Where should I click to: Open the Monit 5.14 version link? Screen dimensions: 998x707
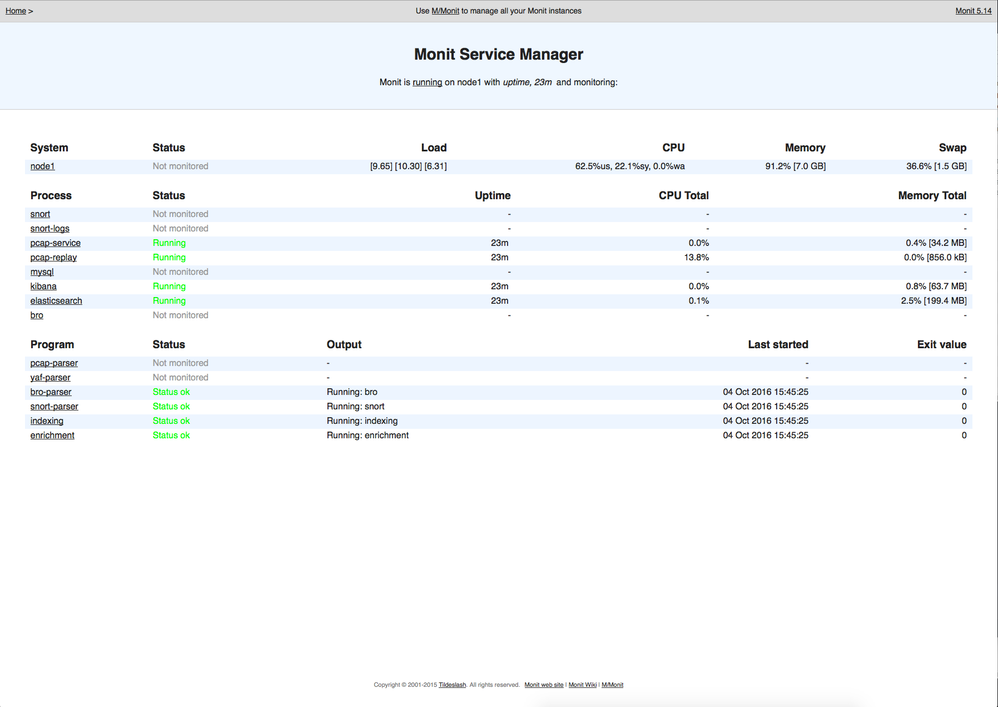tap(972, 10)
